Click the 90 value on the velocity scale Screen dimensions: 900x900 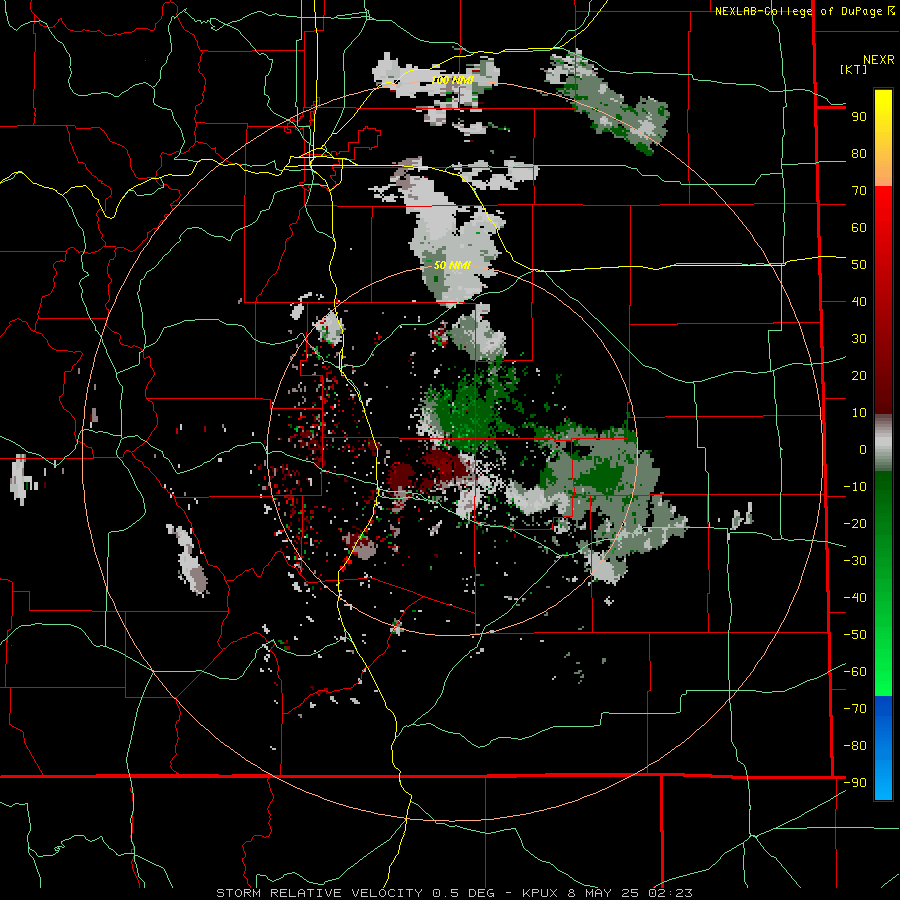pyautogui.click(x=859, y=117)
